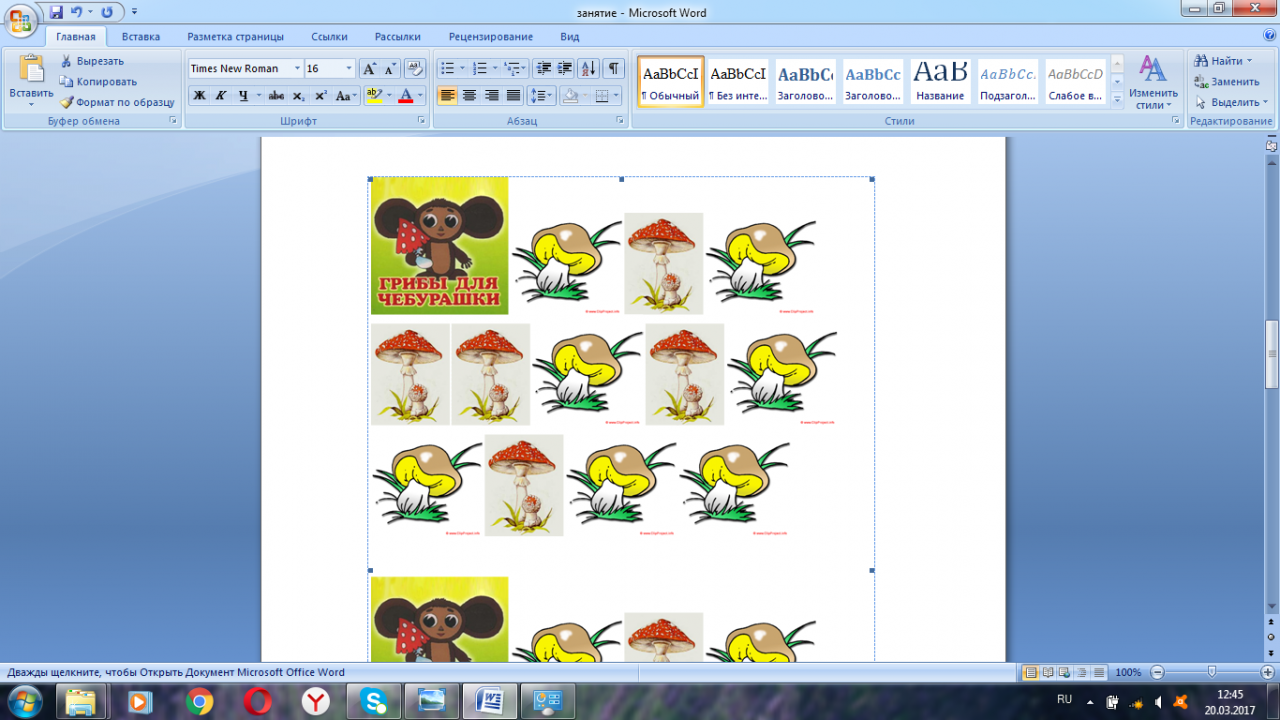Open Font (Шрифт) dialog launcher
The height and width of the screenshot is (720, 1280).
[x=421, y=121]
